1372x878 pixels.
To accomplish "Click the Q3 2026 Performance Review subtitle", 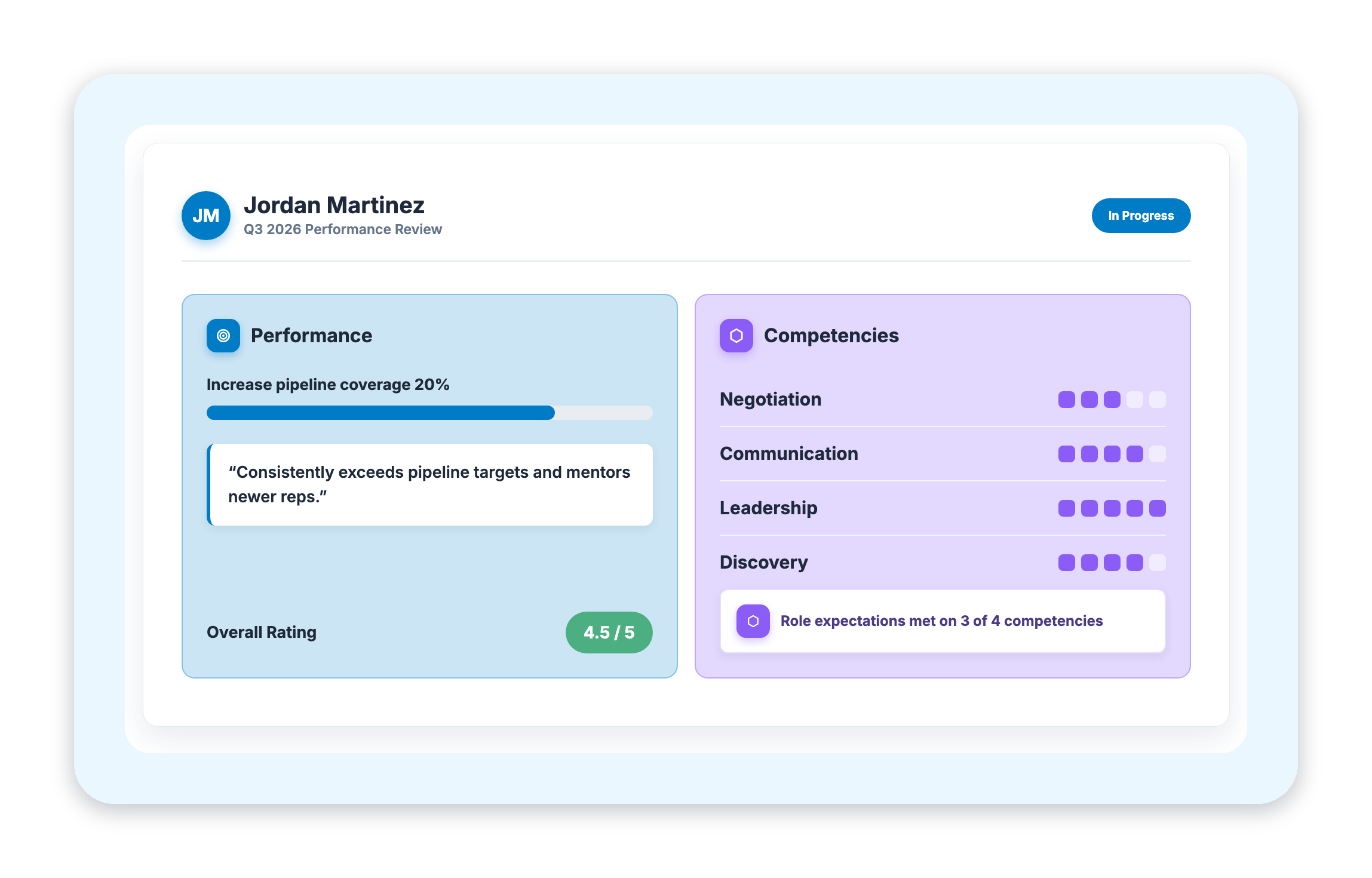I will 343,229.
